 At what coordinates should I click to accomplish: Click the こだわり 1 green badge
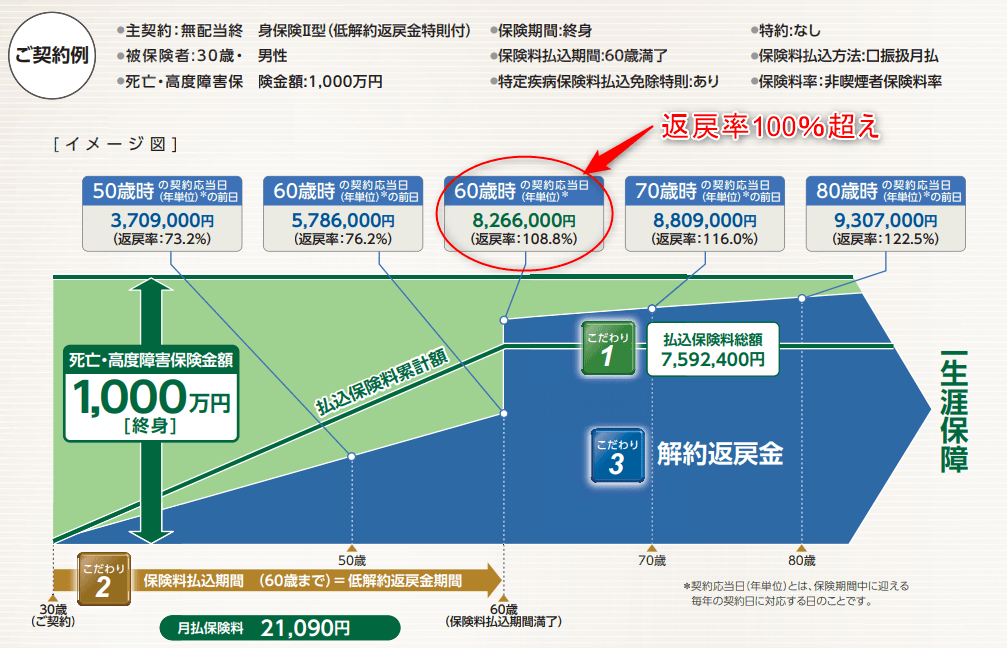coord(608,348)
